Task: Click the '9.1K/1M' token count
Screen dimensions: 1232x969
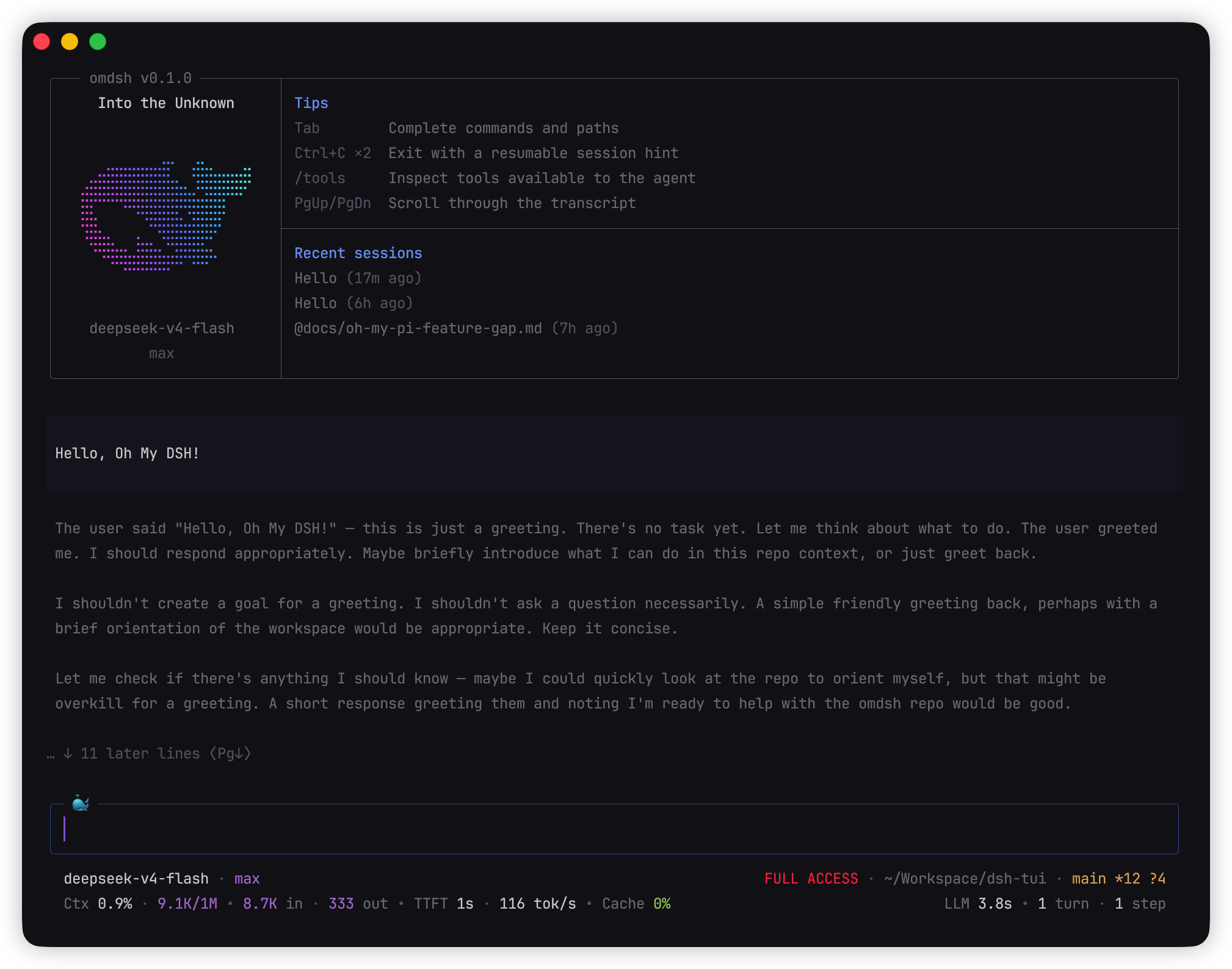Action: [x=187, y=904]
